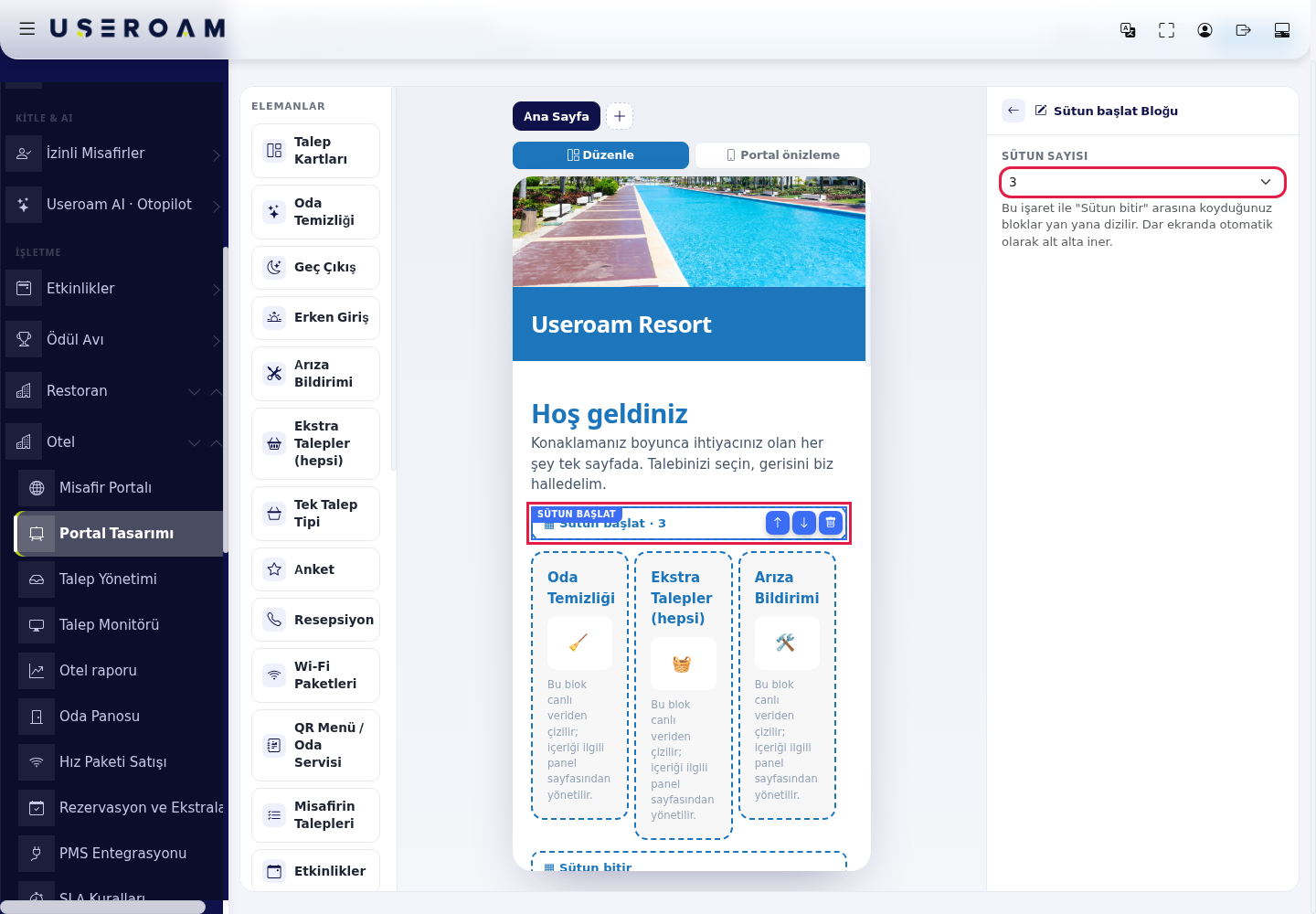The width and height of the screenshot is (1316, 914).
Task: Go back with the arrow in block panel
Action: (1014, 111)
